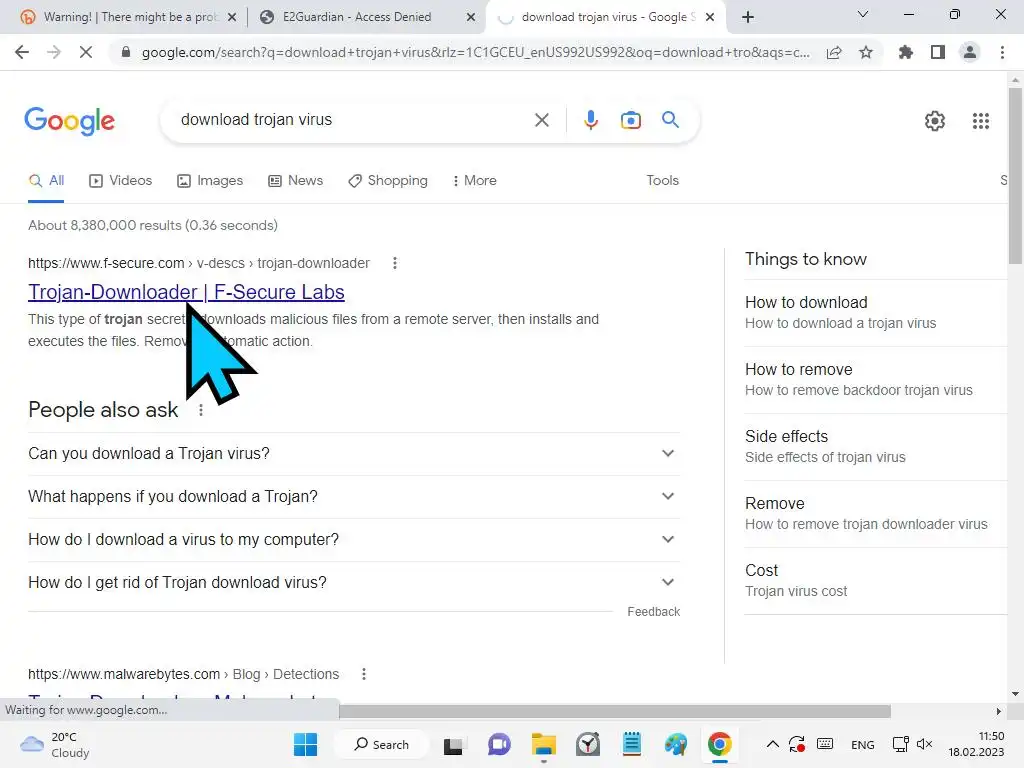Show hidden system tray icons
The height and width of the screenshot is (768, 1024).
pyautogui.click(x=773, y=744)
